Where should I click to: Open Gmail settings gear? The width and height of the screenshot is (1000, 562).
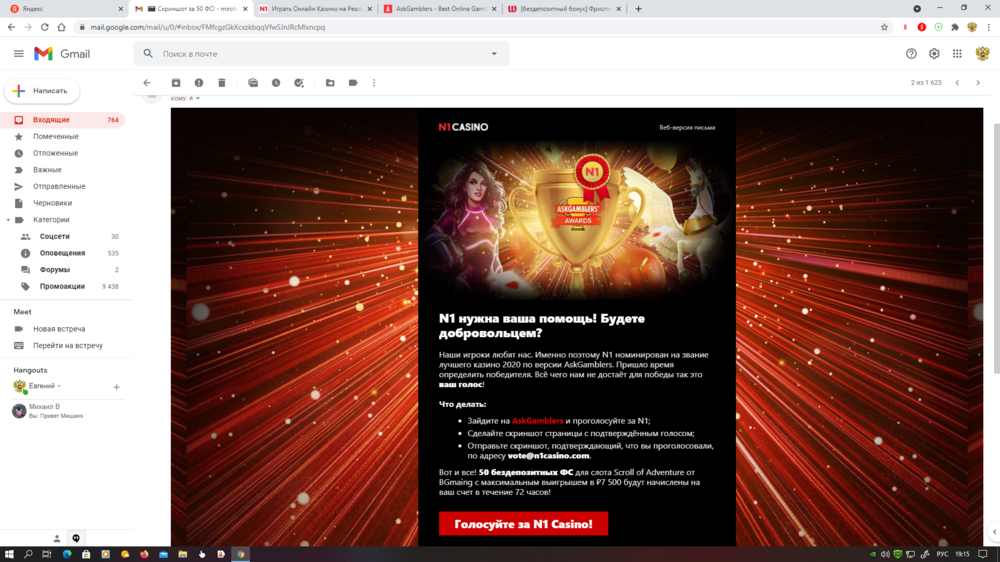click(x=934, y=54)
